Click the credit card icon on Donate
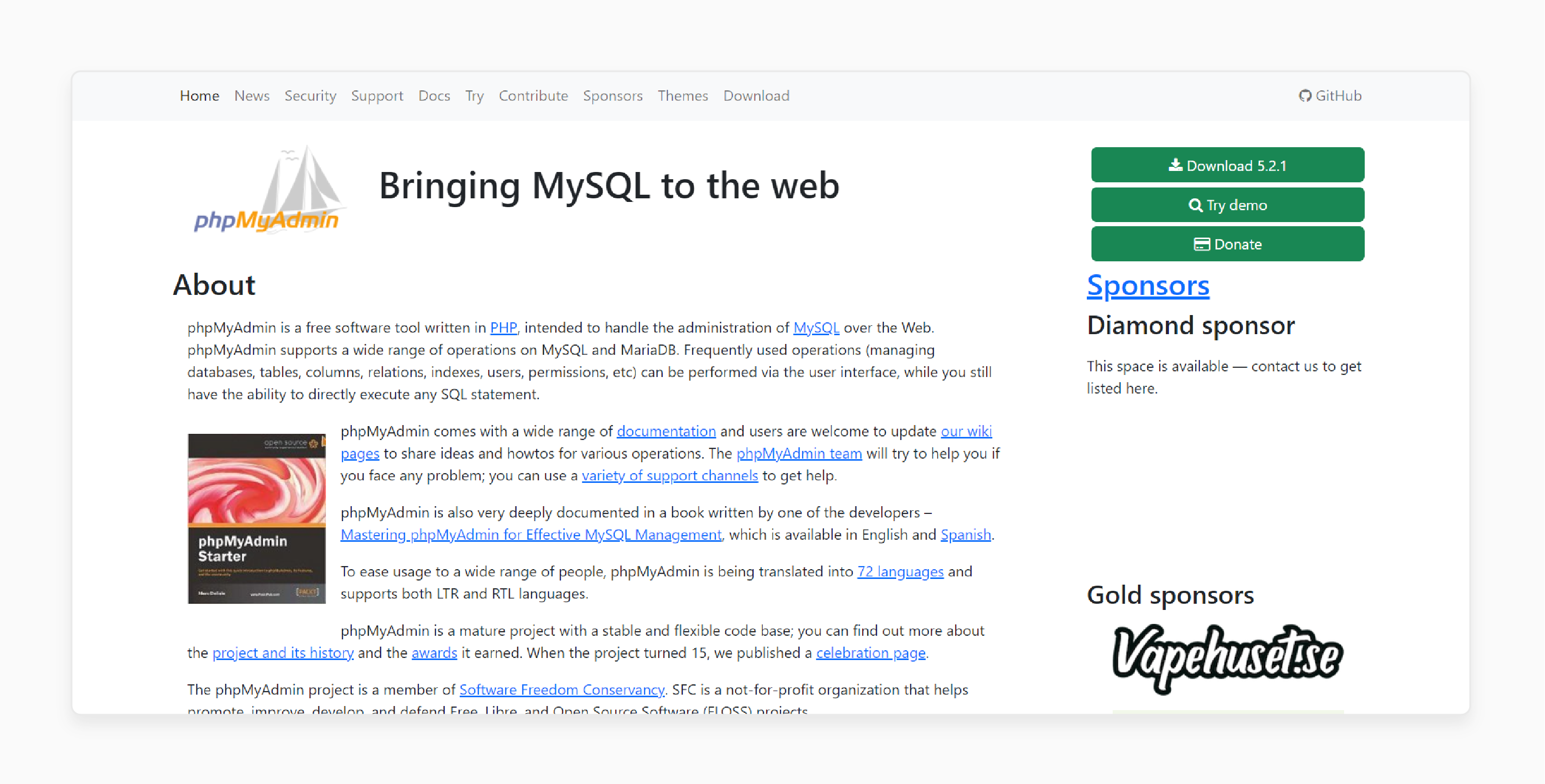 [1201, 244]
